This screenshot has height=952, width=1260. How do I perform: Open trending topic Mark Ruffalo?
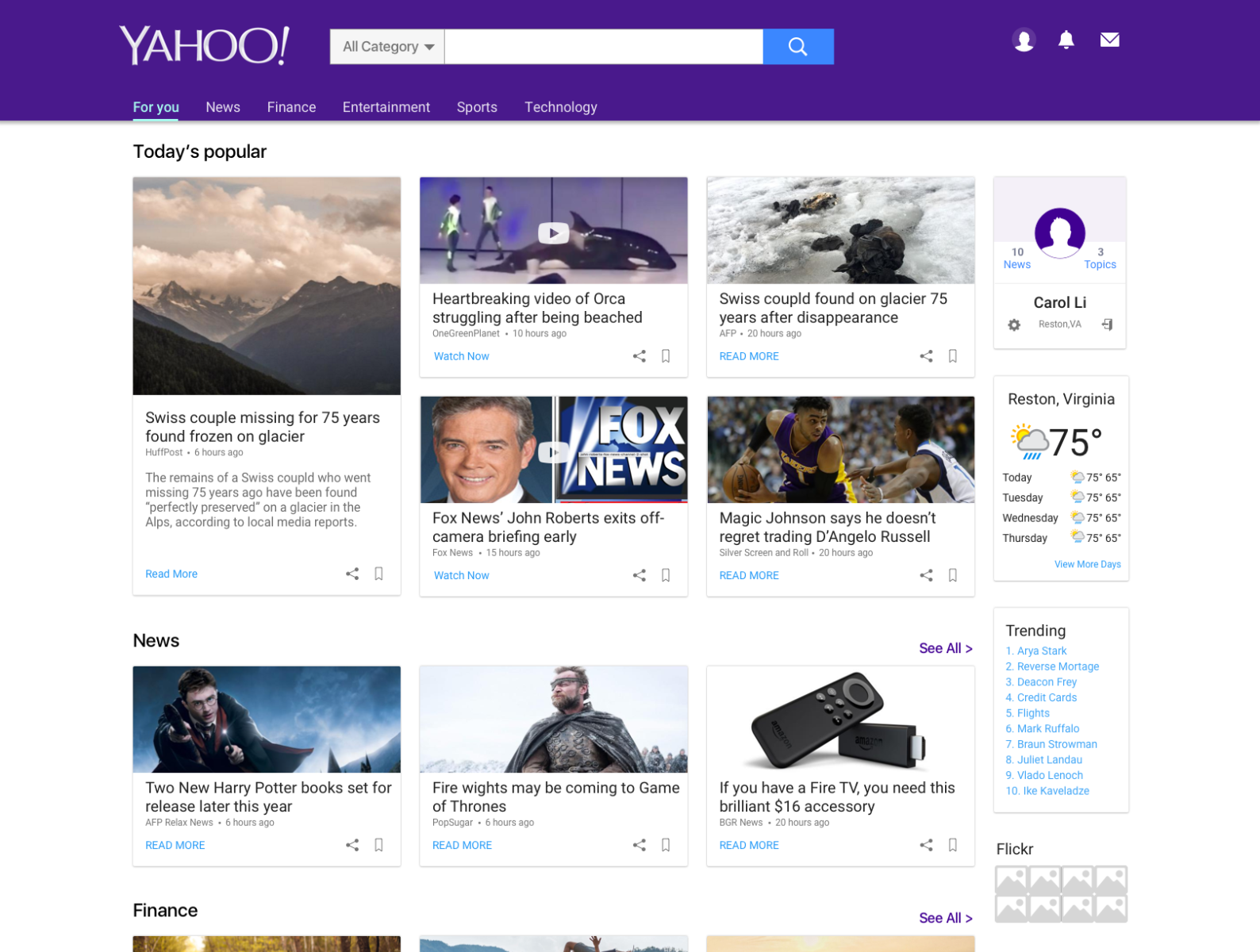pyautogui.click(x=1043, y=728)
